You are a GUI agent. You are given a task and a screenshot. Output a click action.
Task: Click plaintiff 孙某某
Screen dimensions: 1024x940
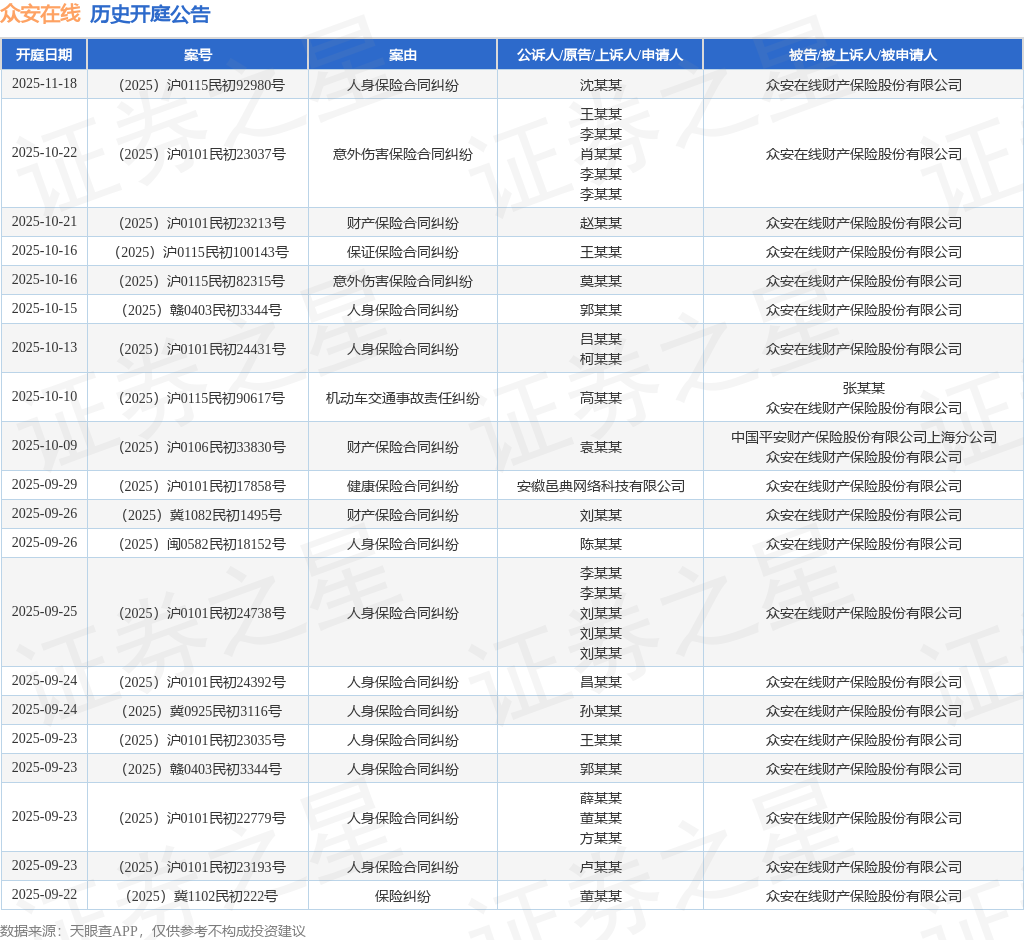click(600, 711)
